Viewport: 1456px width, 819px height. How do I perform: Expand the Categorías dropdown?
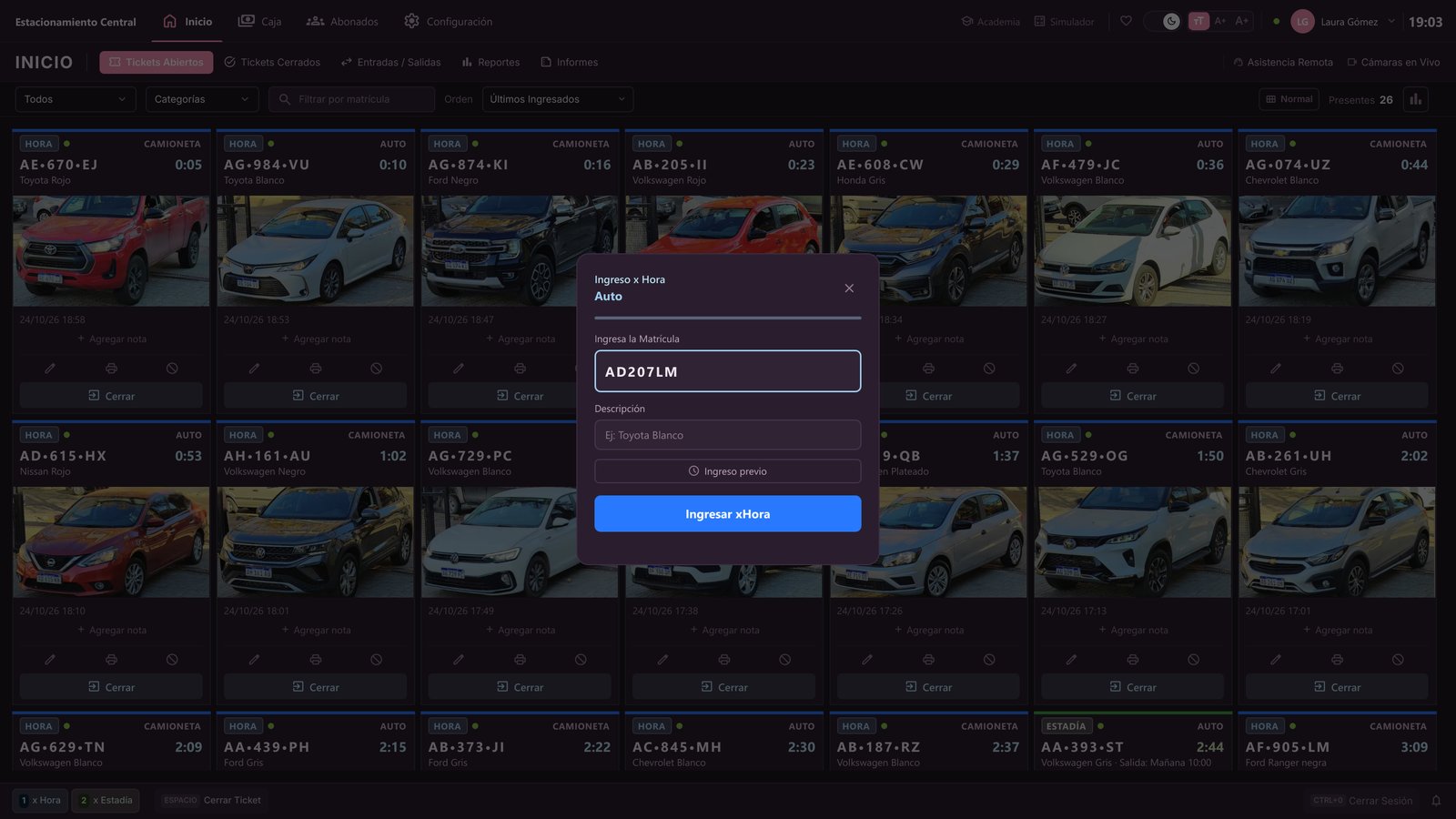point(202,99)
